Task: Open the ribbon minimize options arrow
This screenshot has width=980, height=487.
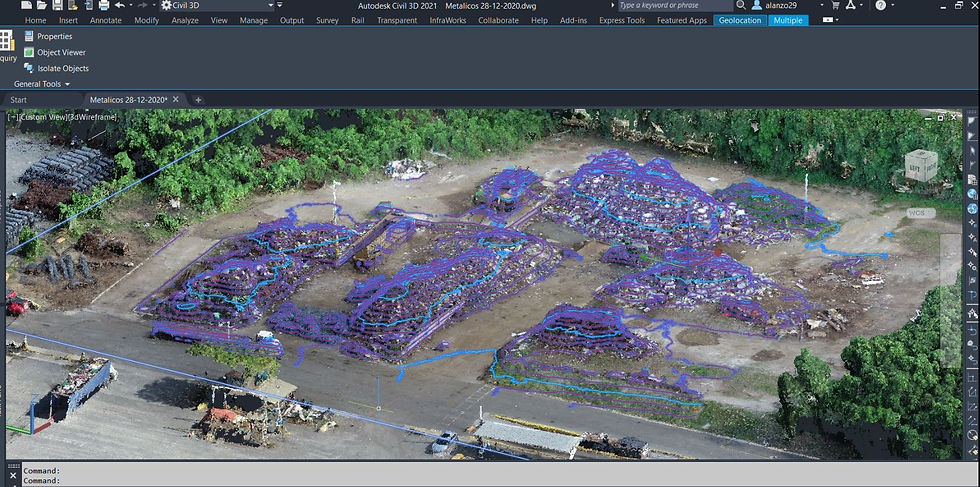Action: tap(838, 20)
